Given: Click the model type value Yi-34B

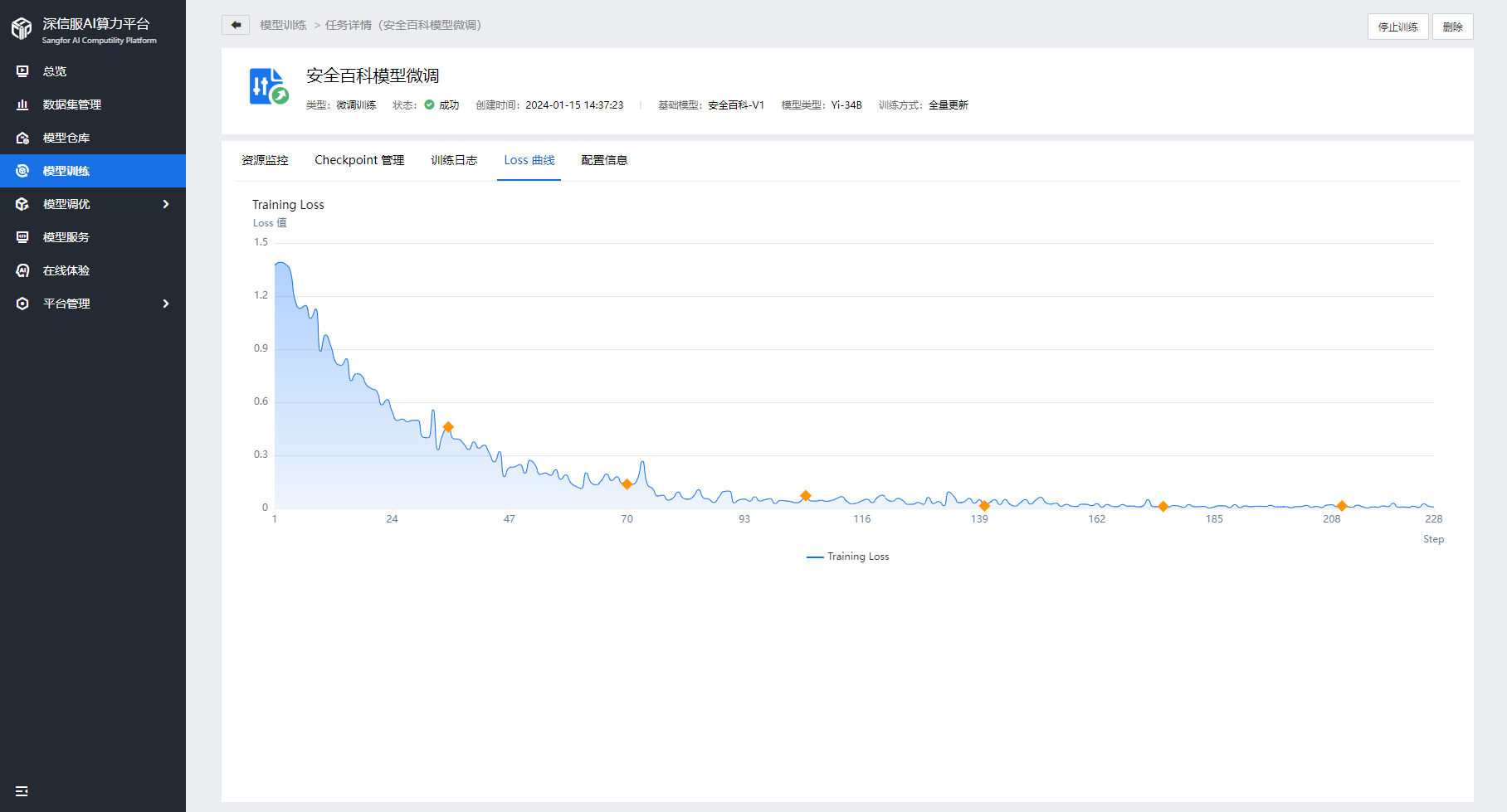Looking at the screenshot, I should click(x=846, y=105).
